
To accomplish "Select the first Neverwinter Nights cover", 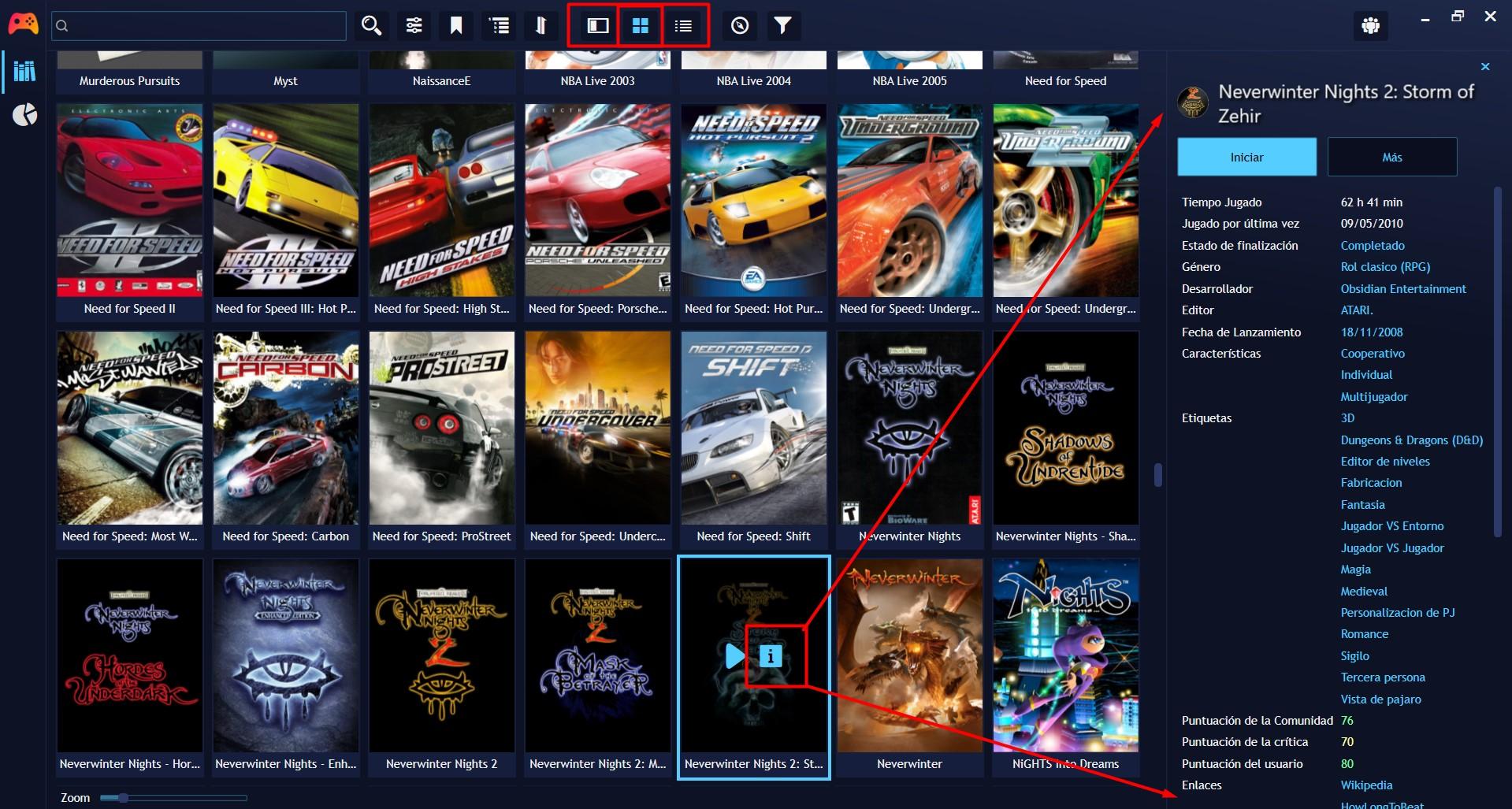I will click(910, 428).
